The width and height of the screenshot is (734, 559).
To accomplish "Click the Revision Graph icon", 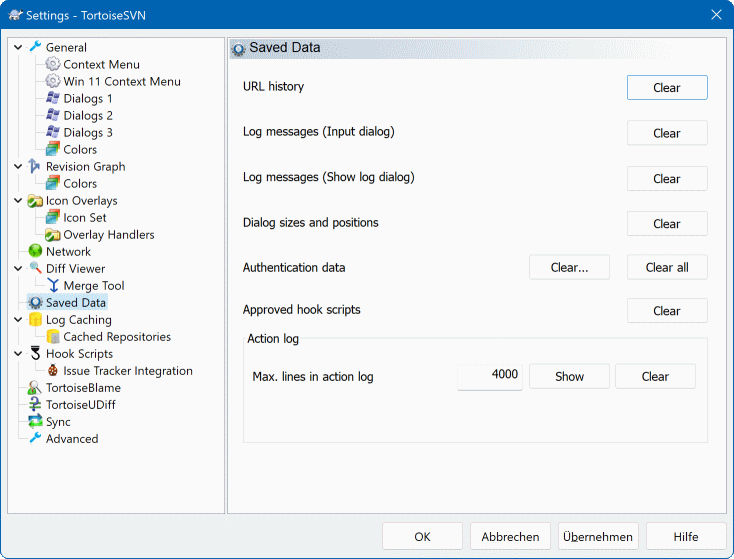I will pyautogui.click(x=35, y=166).
